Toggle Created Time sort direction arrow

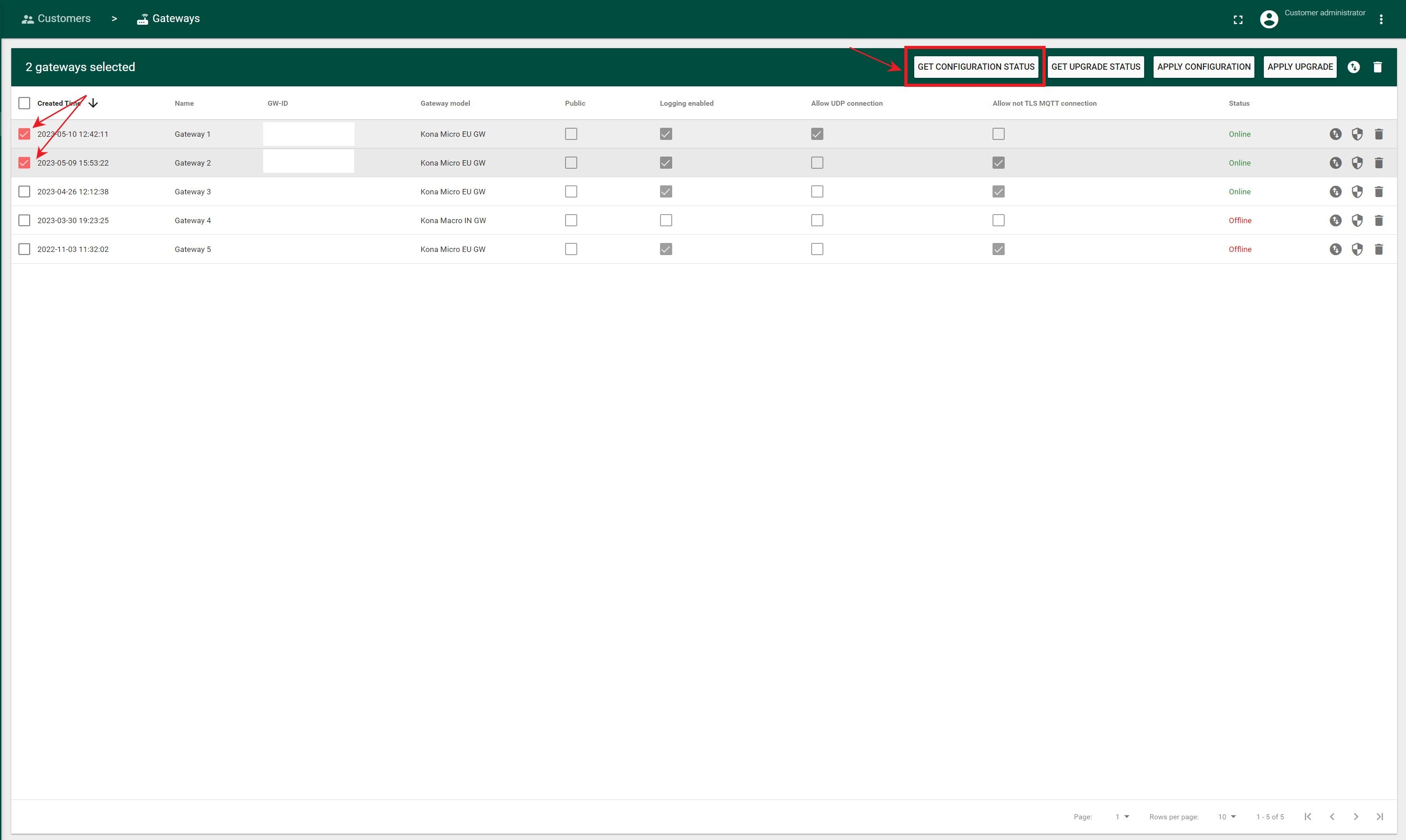coord(93,103)
